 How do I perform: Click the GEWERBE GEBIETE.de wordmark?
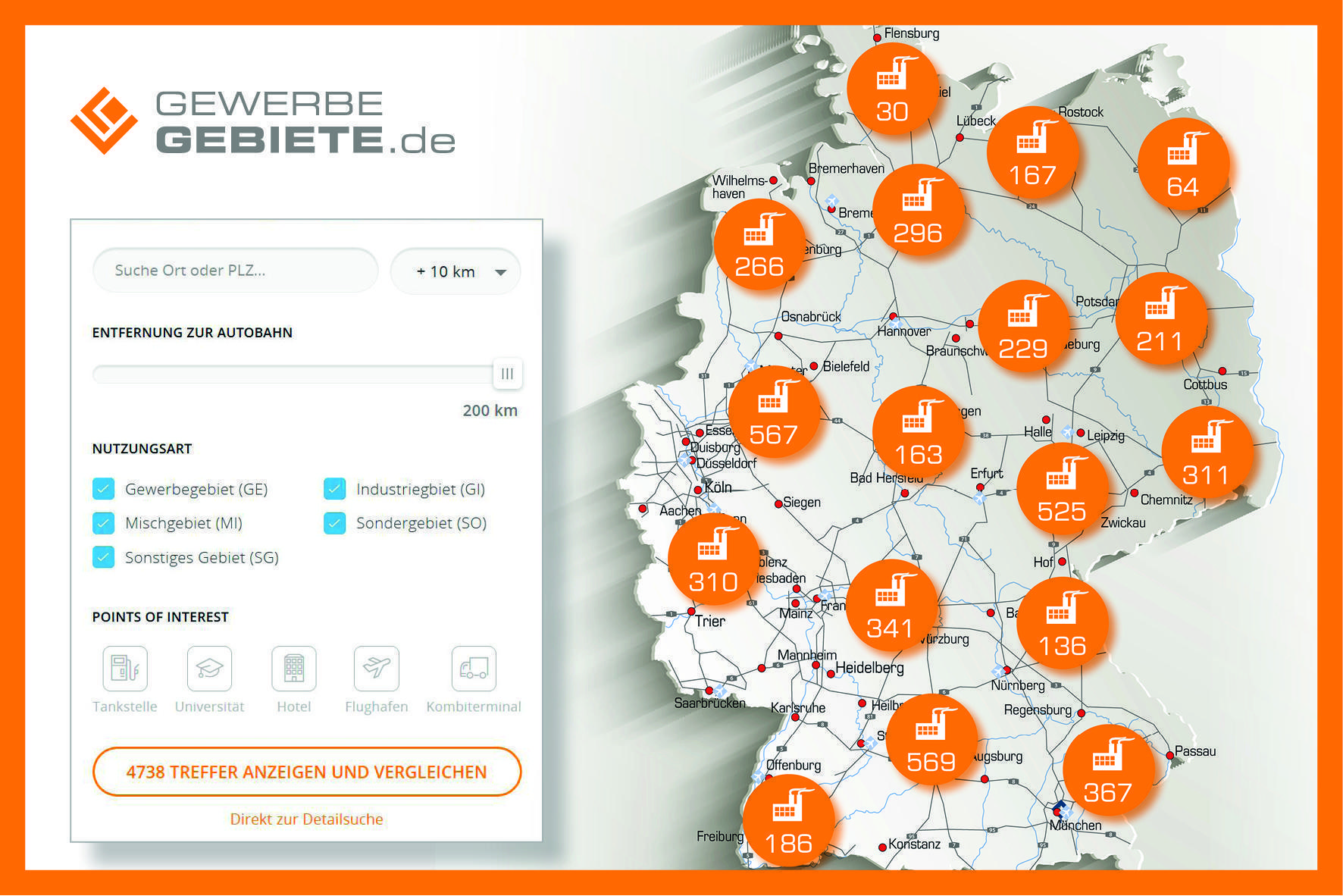coord(305,122)
